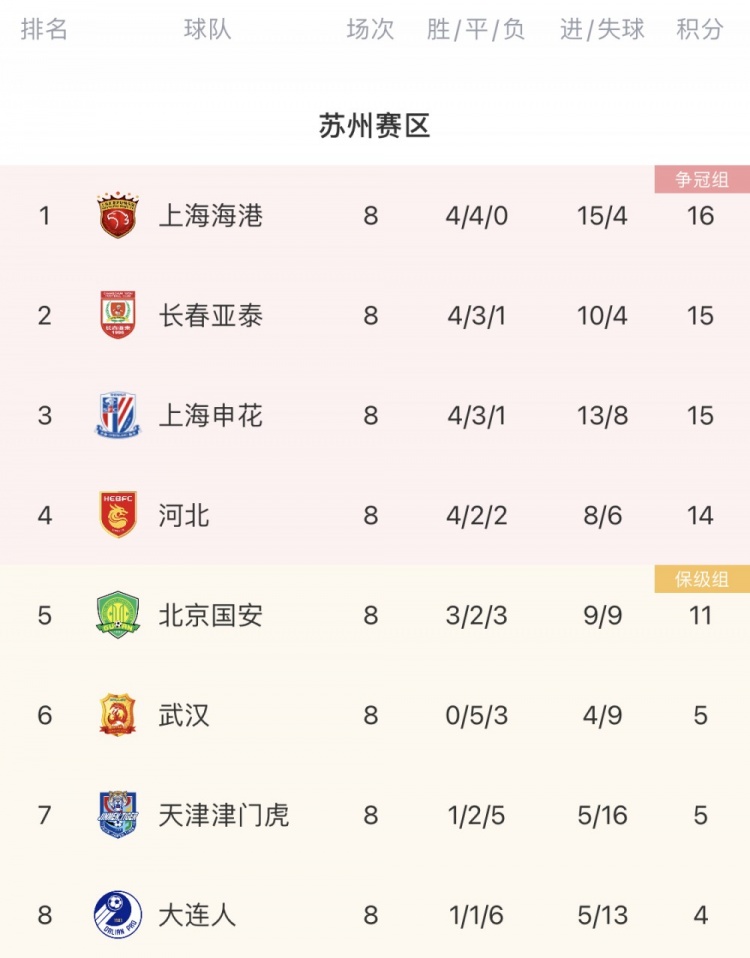Select the 大连人 round blue logo
The height and width of the screenshot is (958, 750).
coord(118,915)
